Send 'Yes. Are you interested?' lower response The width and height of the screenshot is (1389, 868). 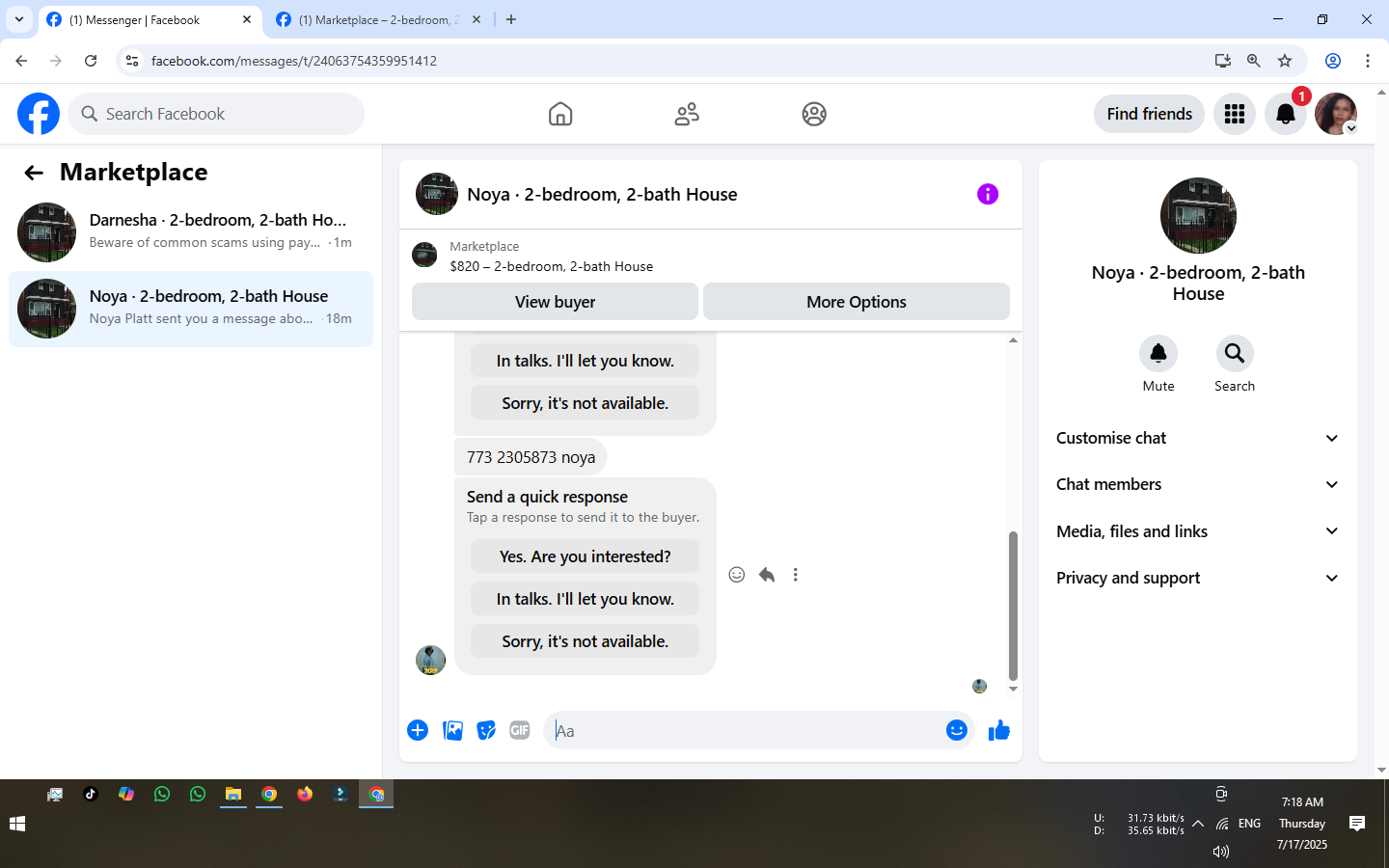pyautogui.click(x=585, y=556)
